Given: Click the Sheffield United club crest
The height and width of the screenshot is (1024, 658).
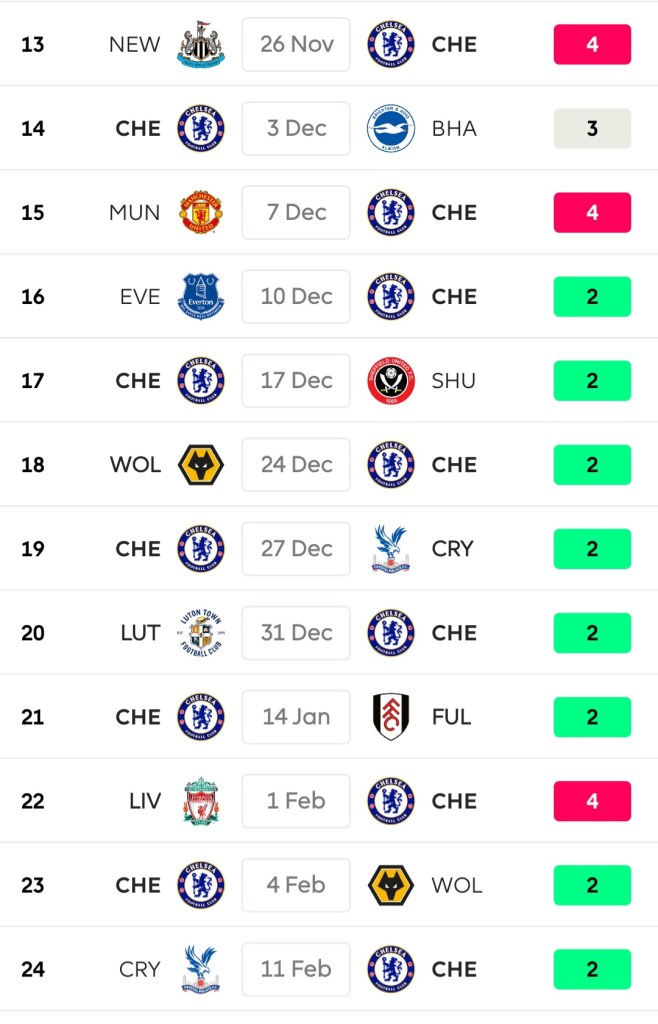Looking at the screenshot, I should pos(391,381).
